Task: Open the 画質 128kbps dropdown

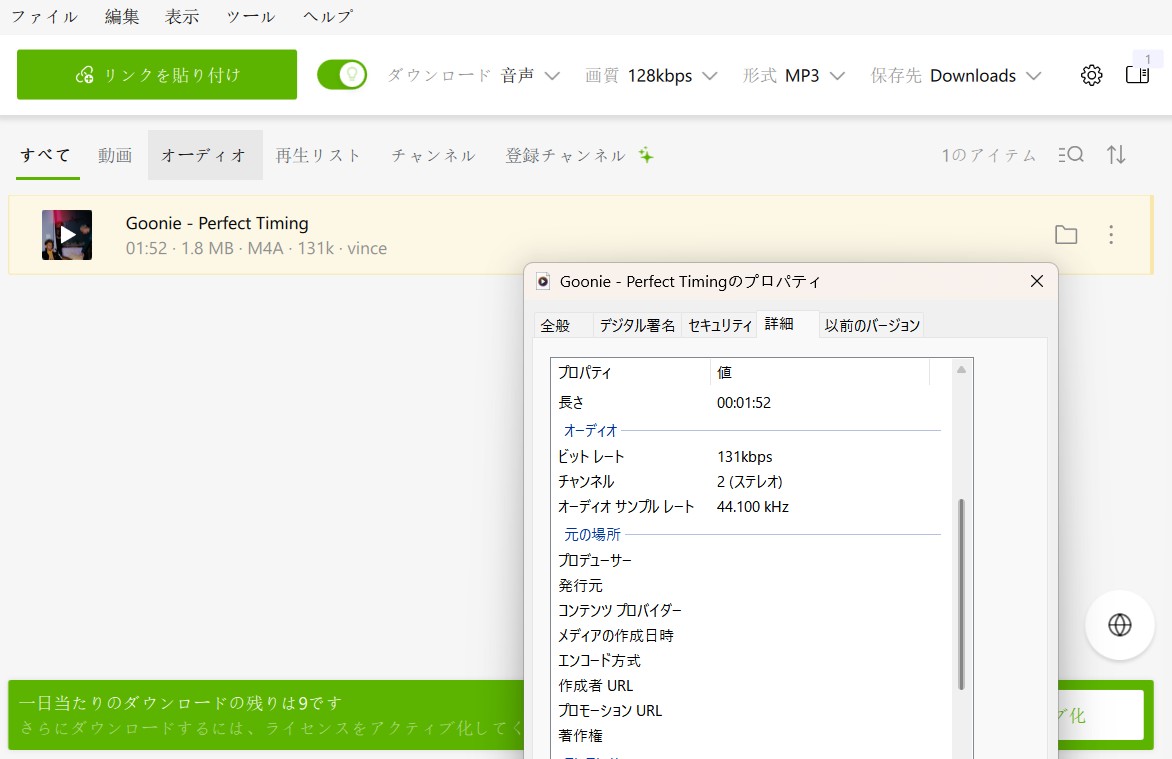Action: [650, 76]
